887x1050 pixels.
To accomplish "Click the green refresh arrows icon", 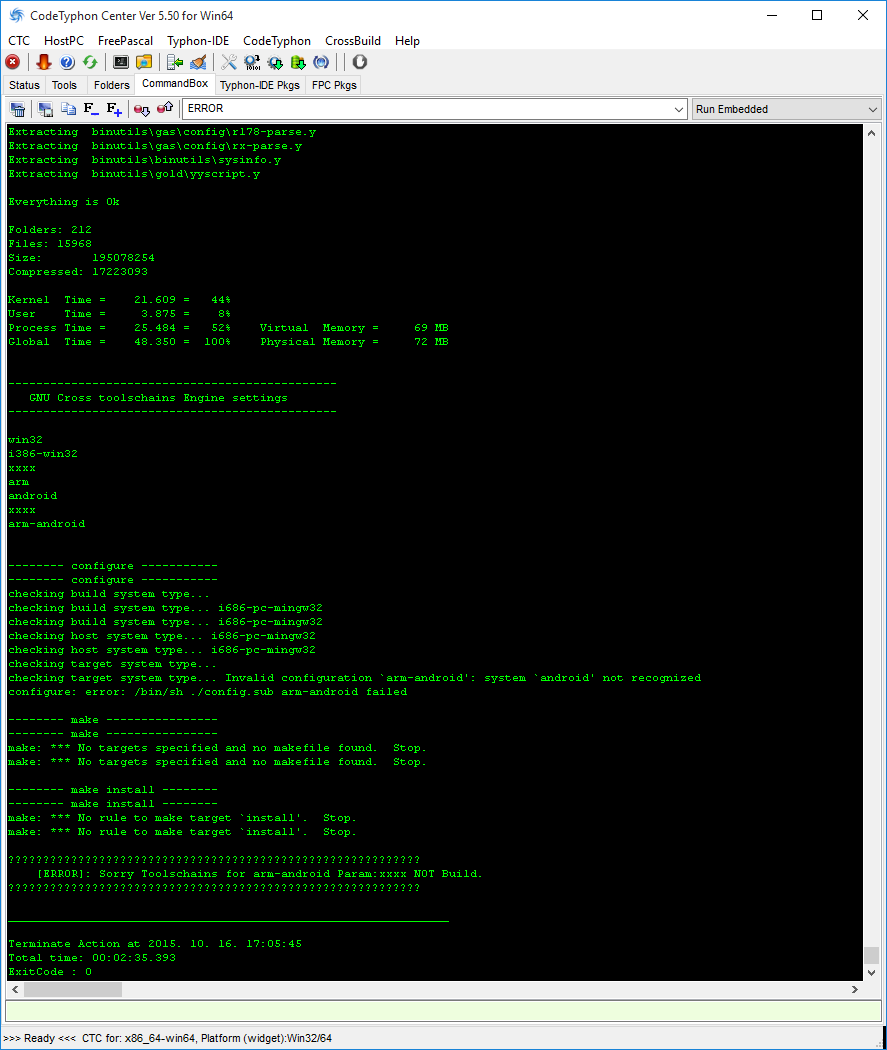I will [x=90, y=62].
